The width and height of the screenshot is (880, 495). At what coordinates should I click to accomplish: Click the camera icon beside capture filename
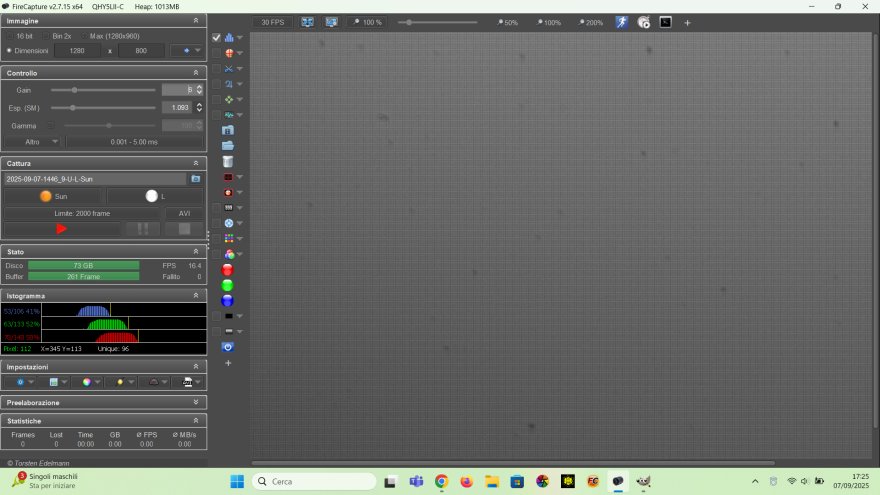196,179
